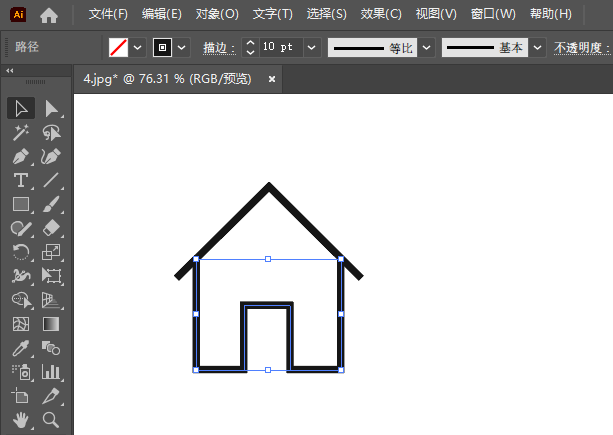Select the Magic Wand tool

click(21, 132)
